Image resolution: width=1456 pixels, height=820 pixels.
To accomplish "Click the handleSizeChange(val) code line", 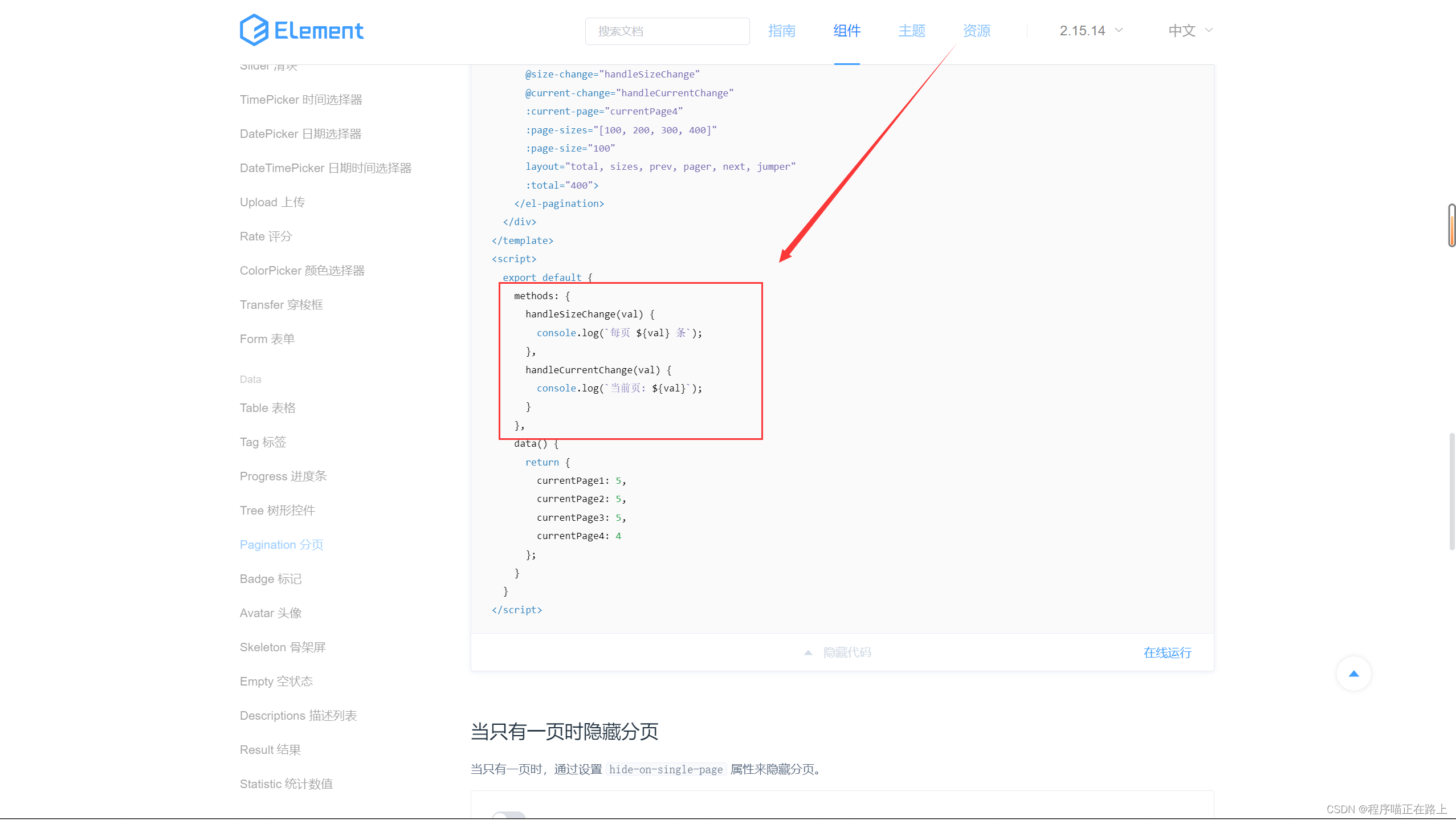I will pos(590,315).
